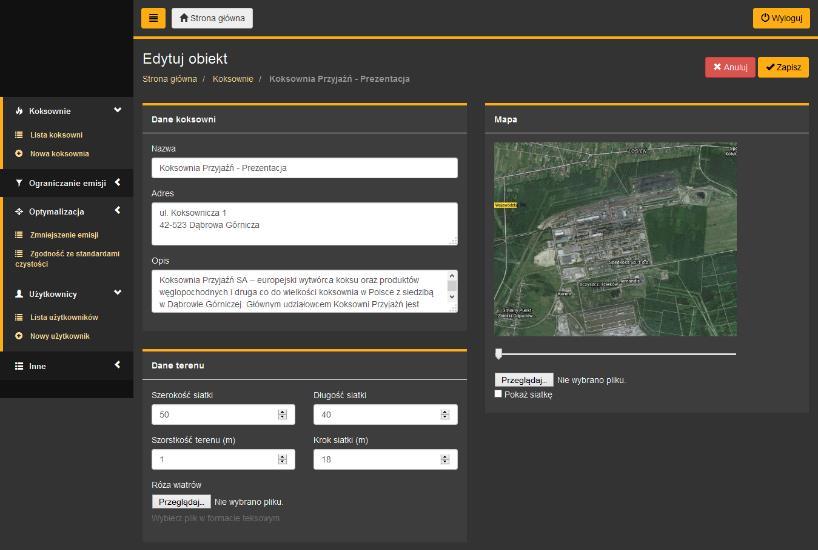Click list icon beside Lista użytkowników
The height and width of the screenshot is (550, 818).
(19, 317)
